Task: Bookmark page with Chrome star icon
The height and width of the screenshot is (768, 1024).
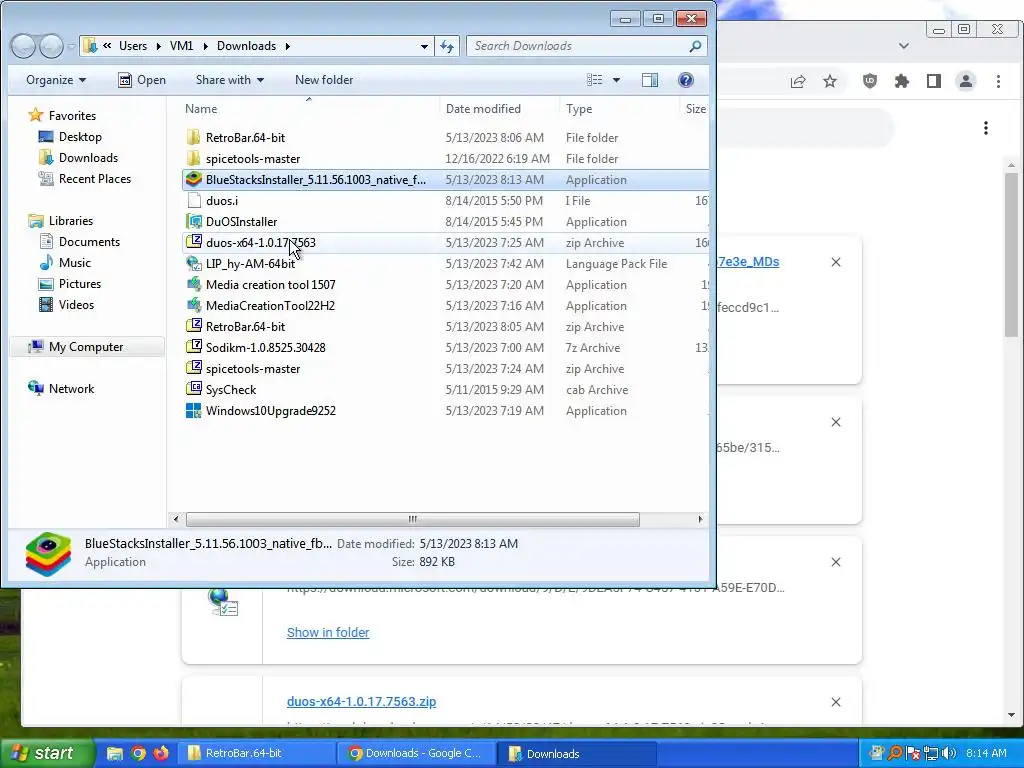Action: tap(830, 82)
